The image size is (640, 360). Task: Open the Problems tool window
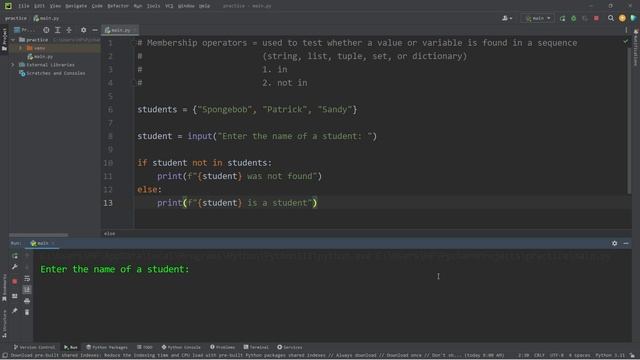tap(222, 347)
